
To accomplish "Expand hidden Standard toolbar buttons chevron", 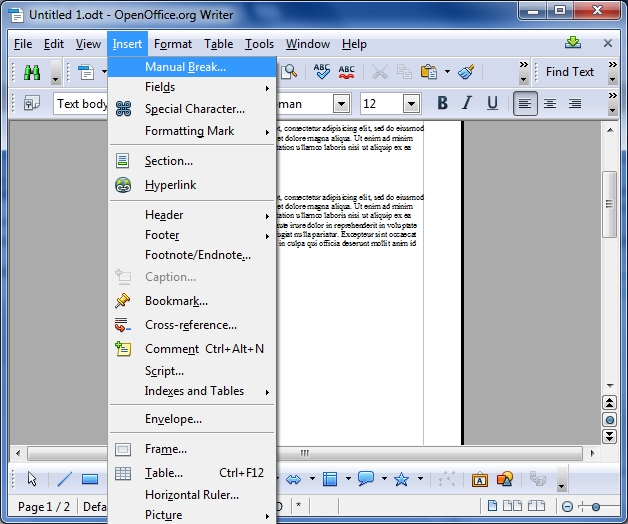I will pyautogui.click(x=523, y=64).
